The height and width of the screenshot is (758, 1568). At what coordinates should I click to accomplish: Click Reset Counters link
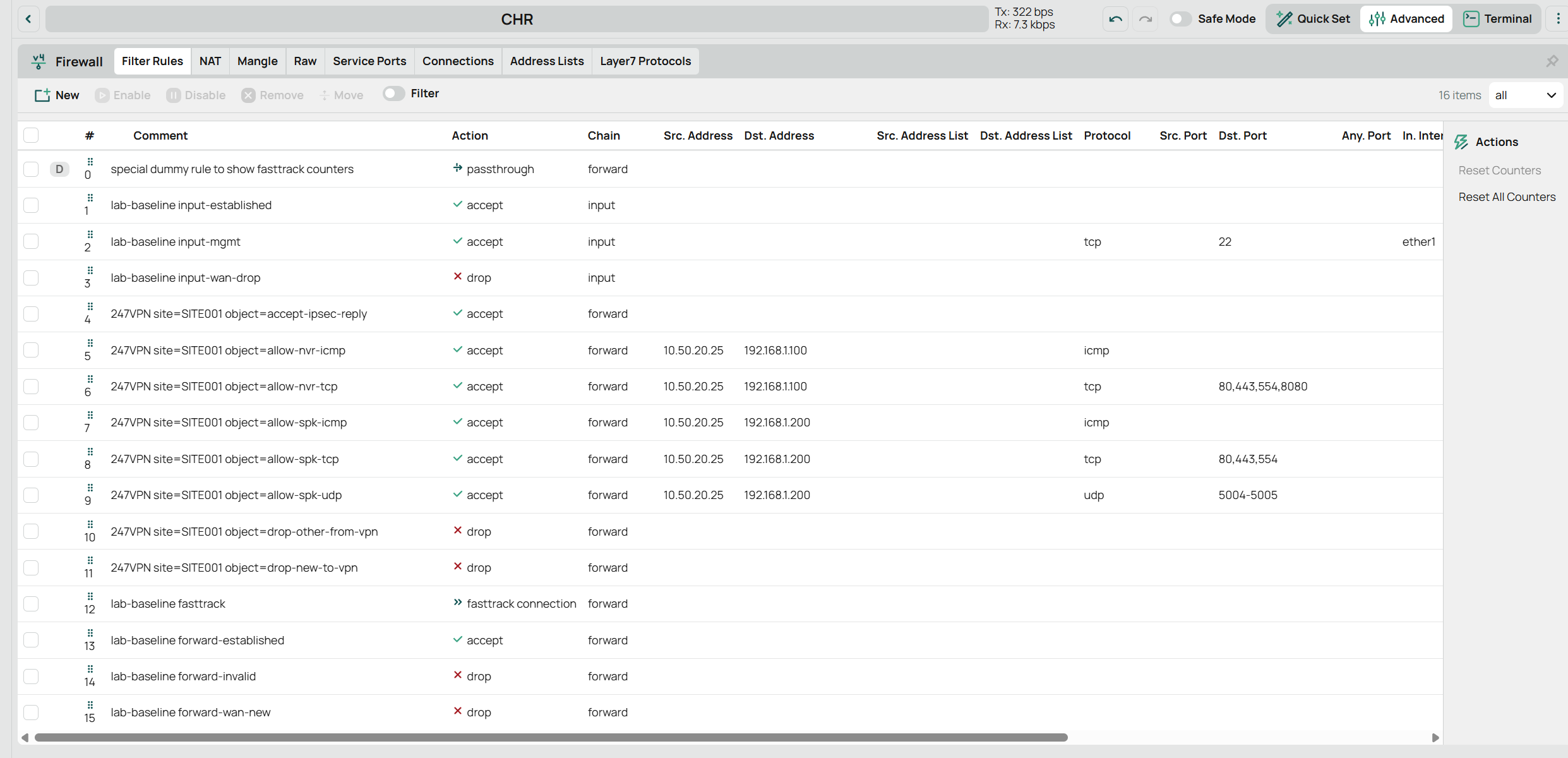click(1500, 171)
